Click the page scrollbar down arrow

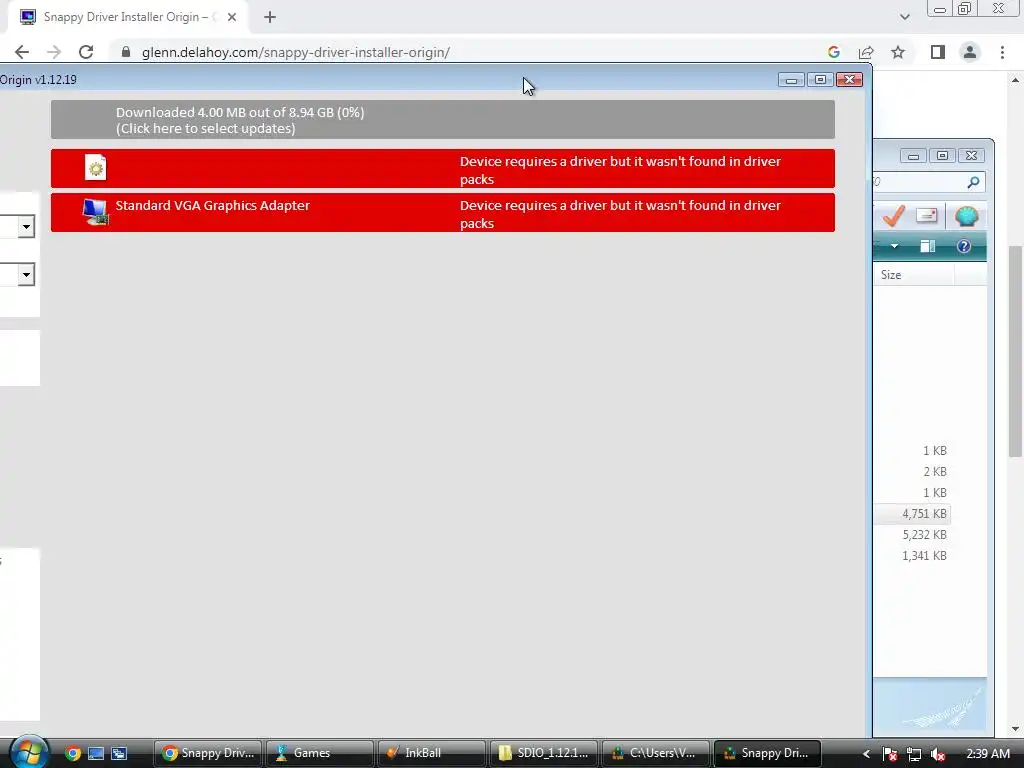point(1015,729)
